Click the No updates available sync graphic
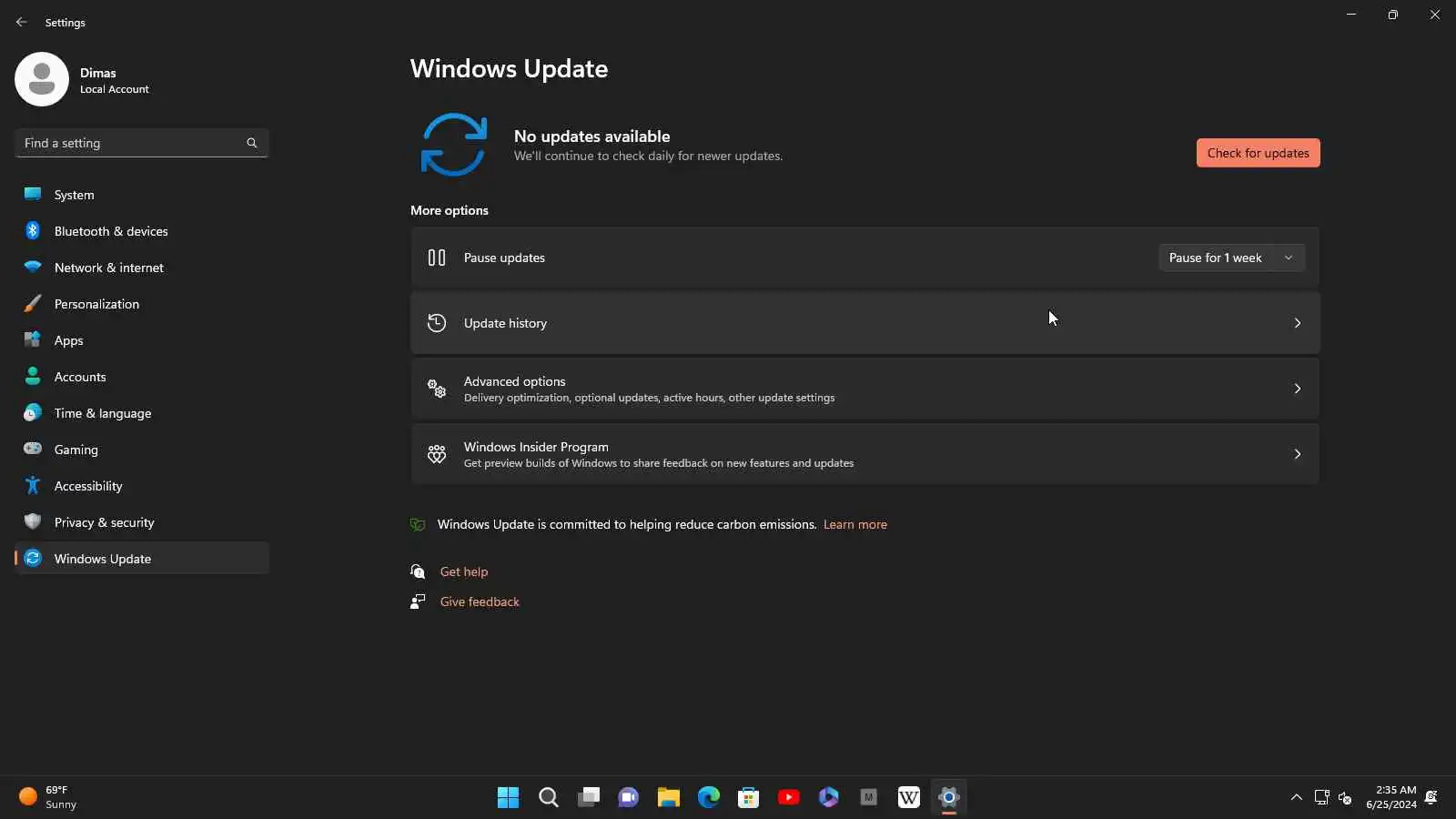The image size is (1456, 819). [453, 145]
